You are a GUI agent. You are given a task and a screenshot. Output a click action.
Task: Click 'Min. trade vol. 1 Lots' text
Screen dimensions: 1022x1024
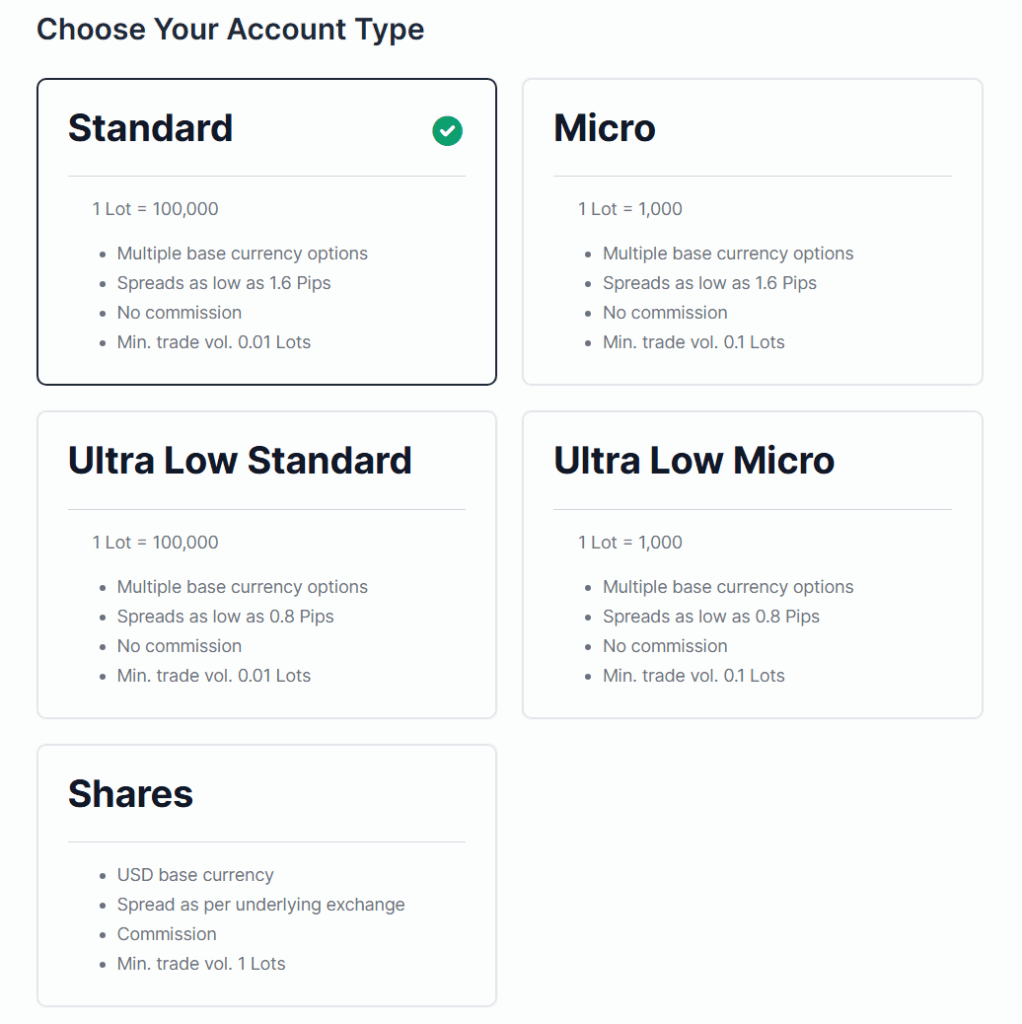[201, 963]
